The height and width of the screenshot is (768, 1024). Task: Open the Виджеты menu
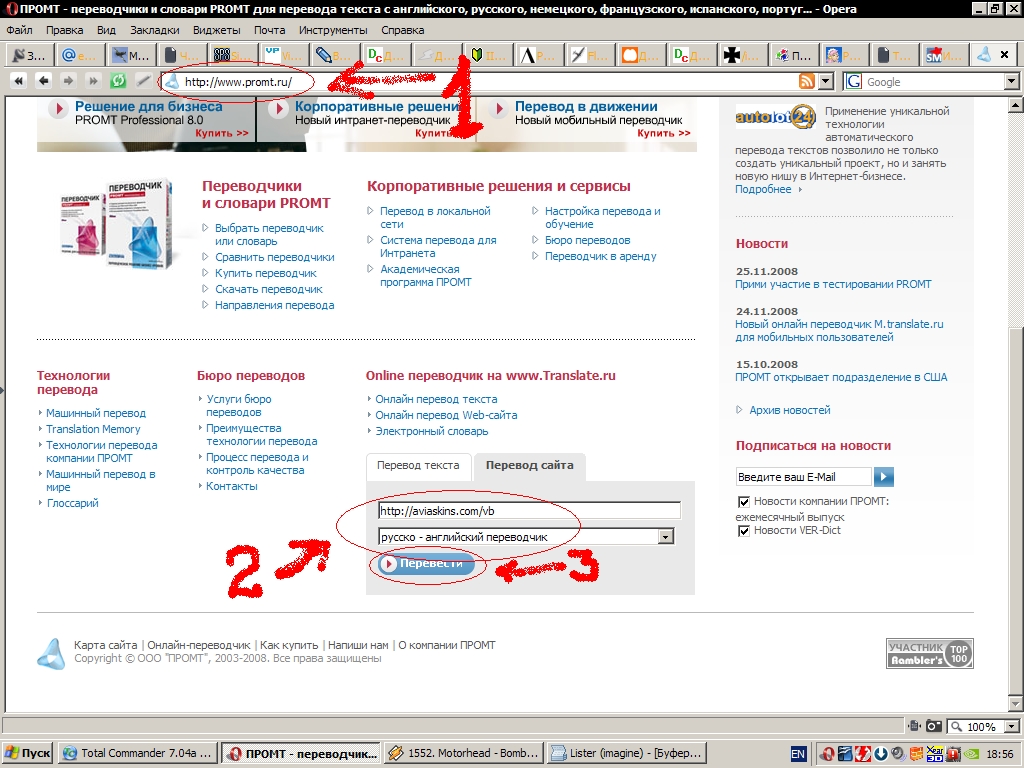coord(217,30)
